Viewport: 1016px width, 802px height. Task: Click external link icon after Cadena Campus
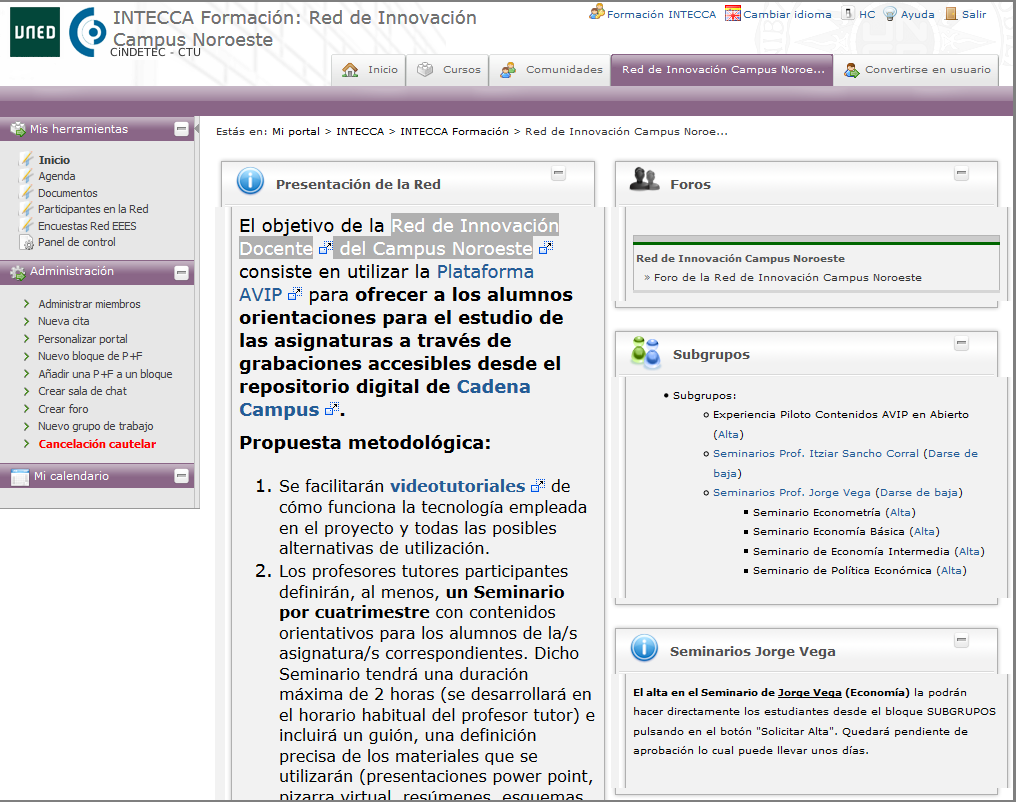[x=332, y=409]
